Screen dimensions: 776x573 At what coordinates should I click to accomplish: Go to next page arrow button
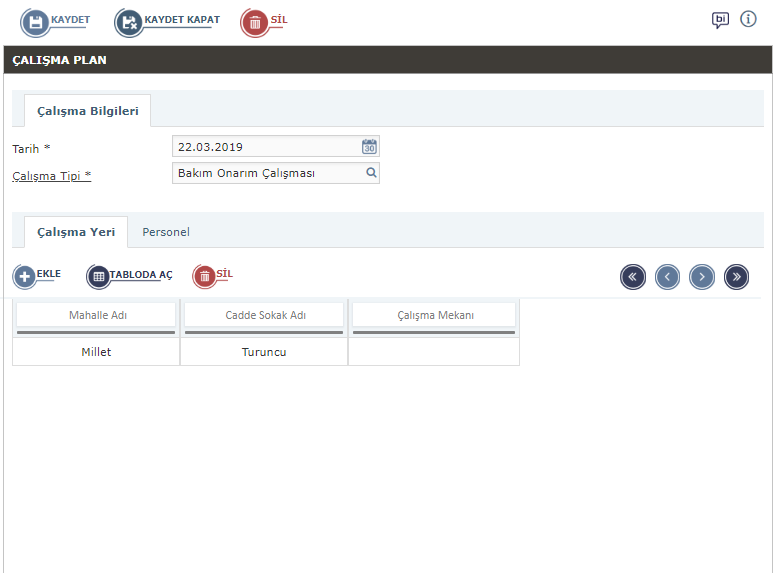702,277
